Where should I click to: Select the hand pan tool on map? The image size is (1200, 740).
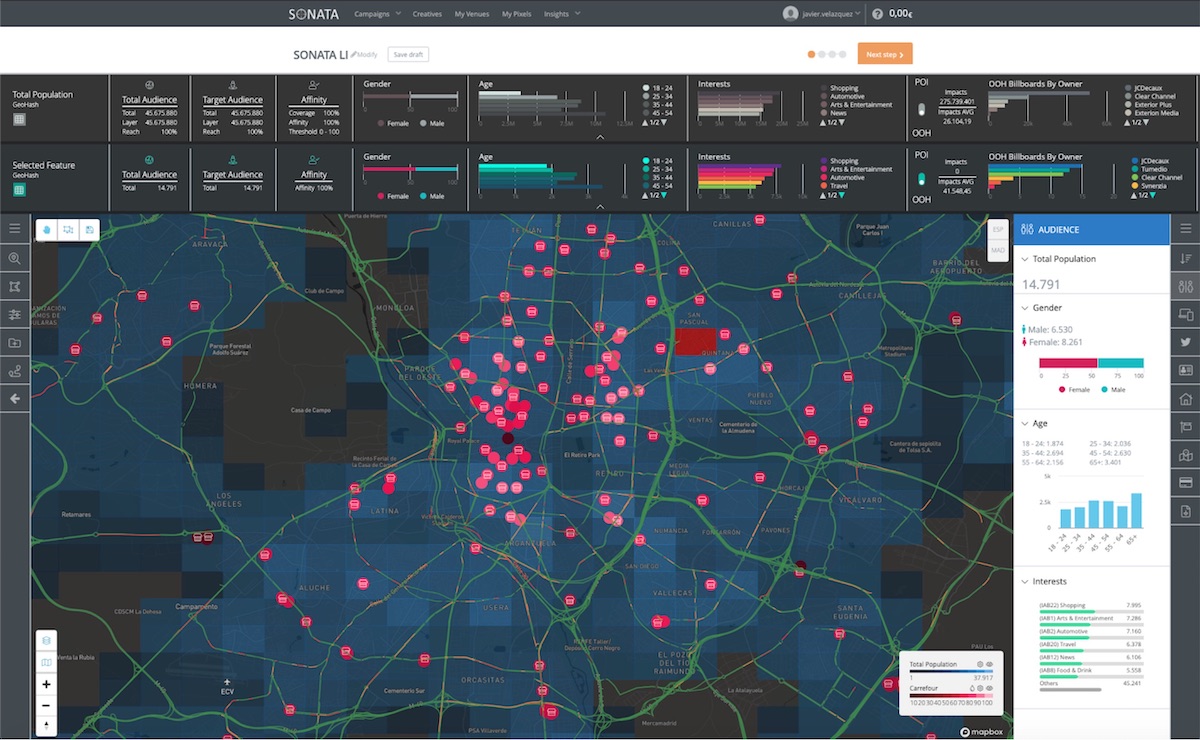tap(47, 230)
